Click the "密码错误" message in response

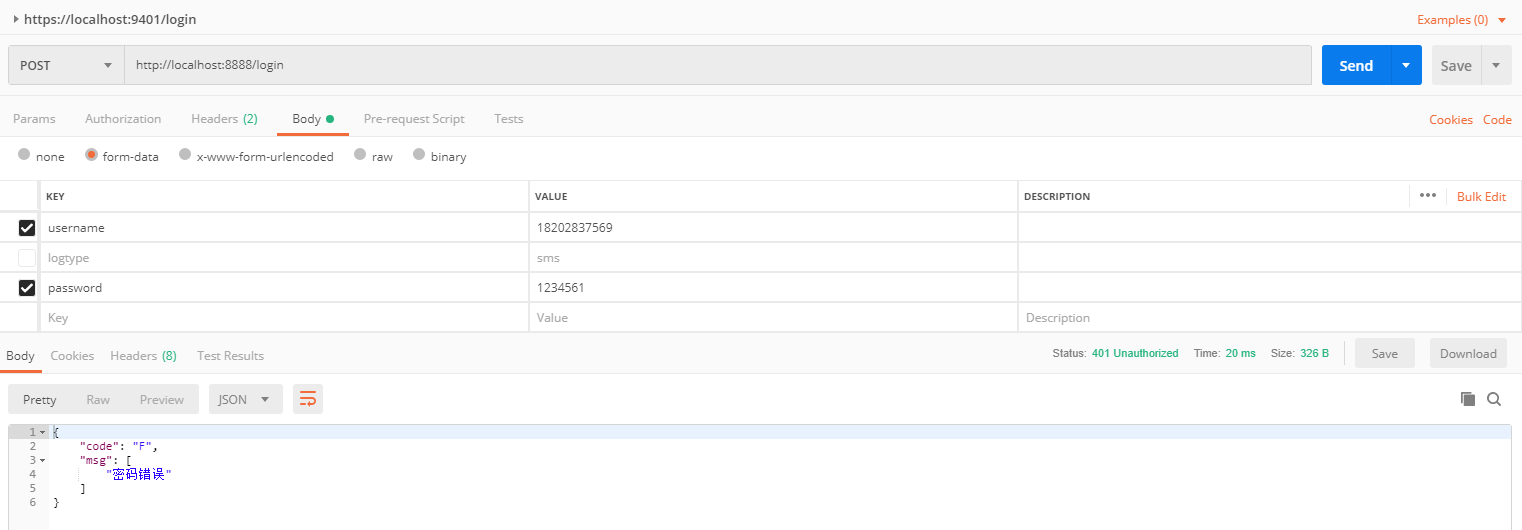pyautogui.click(x=139, y=474)
